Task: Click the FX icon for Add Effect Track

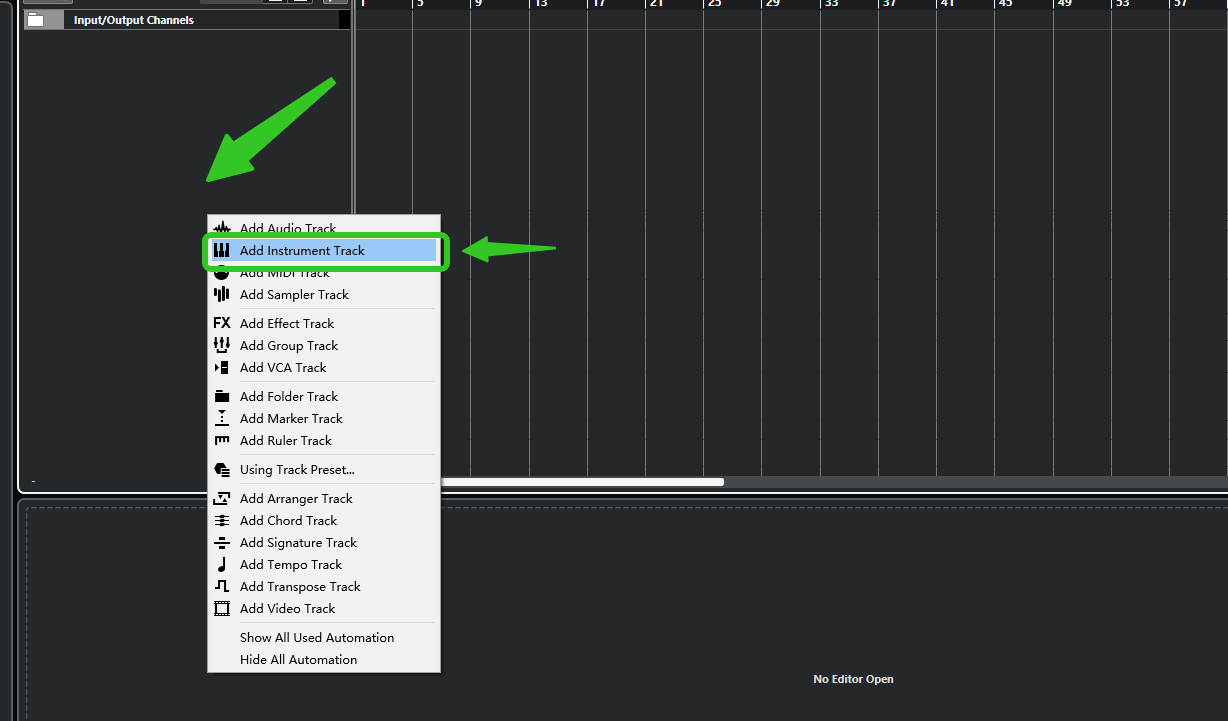Action: [222, 324]
